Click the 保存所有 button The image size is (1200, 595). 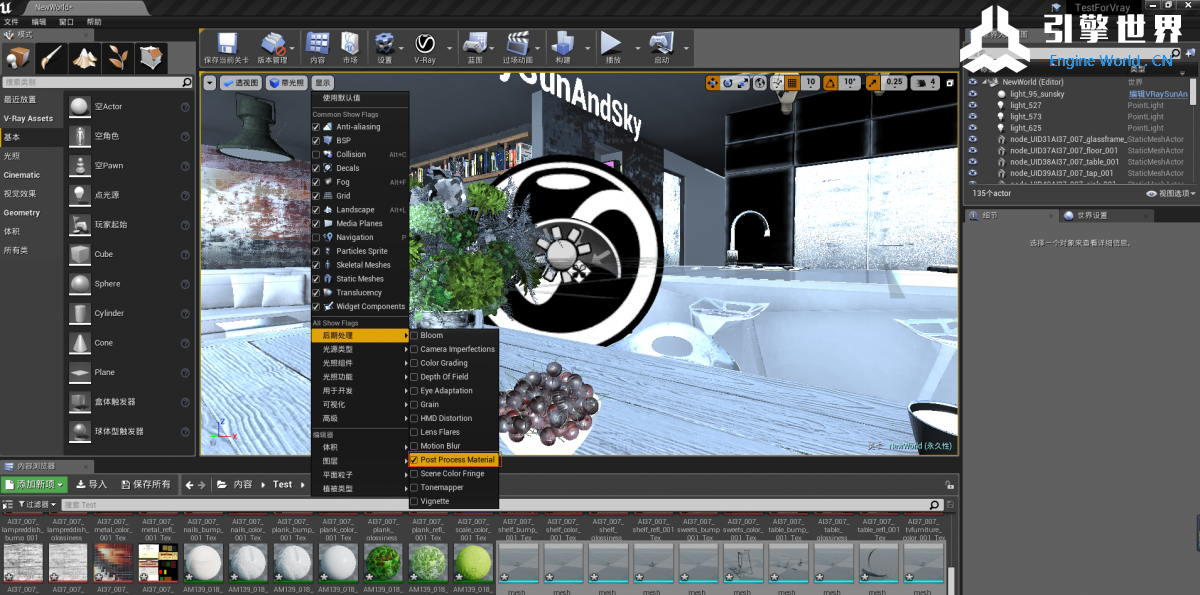pos(144,484)
